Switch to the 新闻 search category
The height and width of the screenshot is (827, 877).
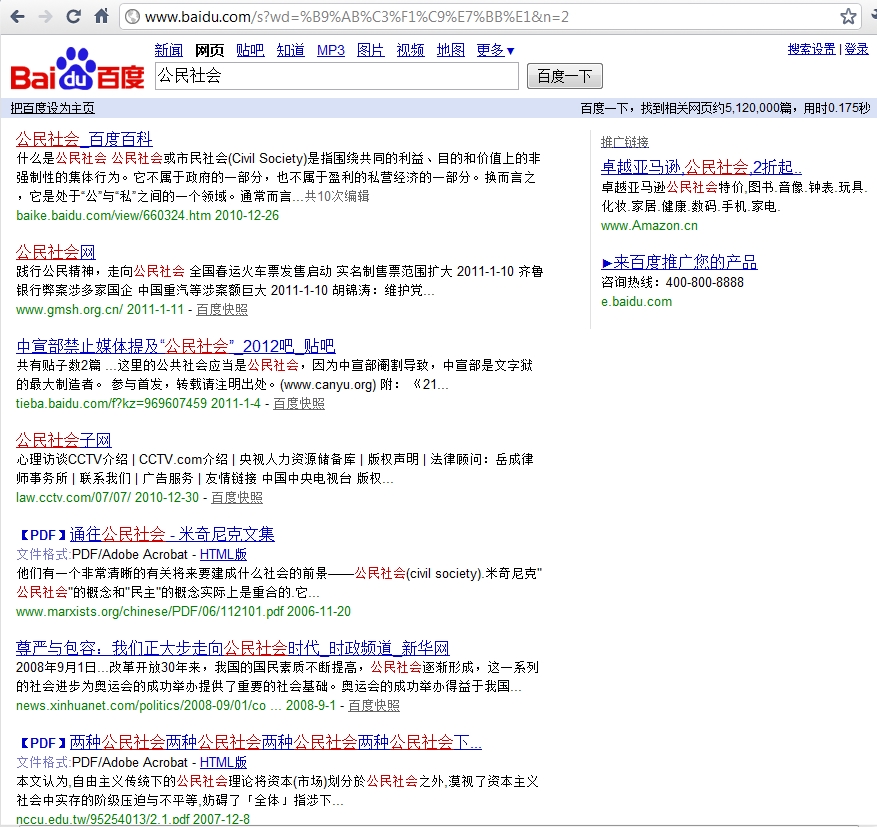pos(168,50)
